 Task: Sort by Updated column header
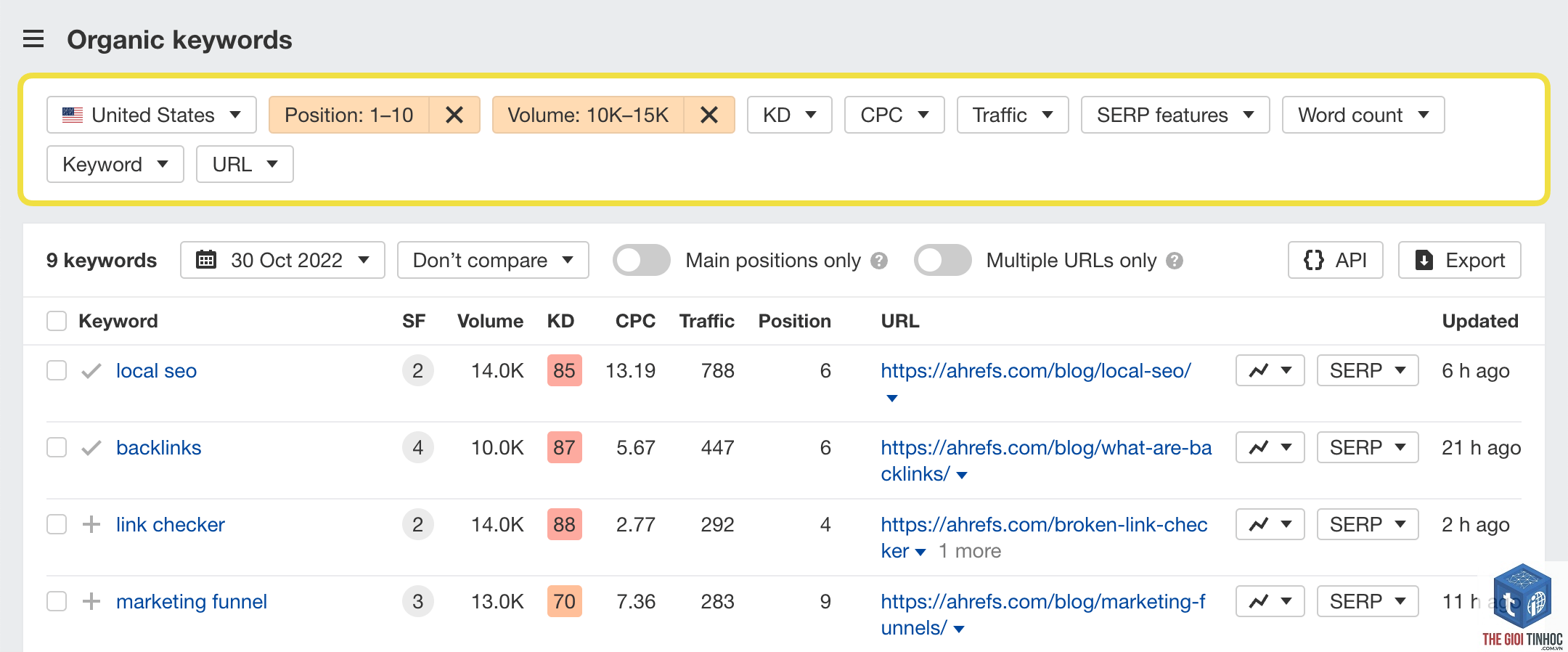tap(1480, 321)
